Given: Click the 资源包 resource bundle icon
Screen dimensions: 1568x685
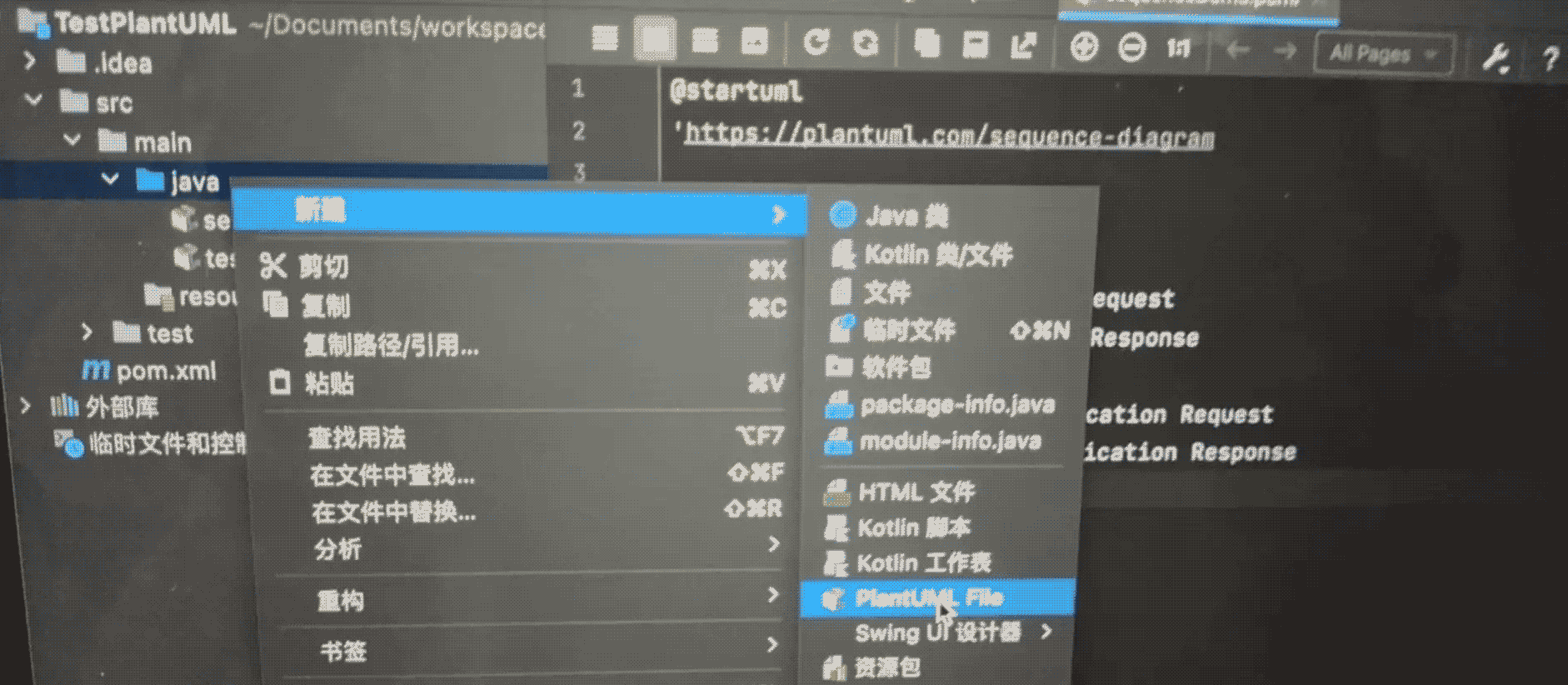Looking at the screenshot, I should [835, 667].
